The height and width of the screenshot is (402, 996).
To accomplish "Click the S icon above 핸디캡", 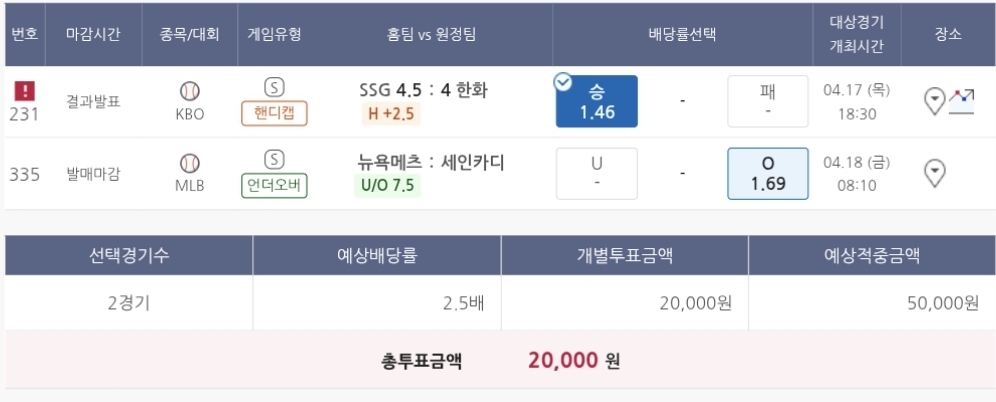I will point(274,87).
